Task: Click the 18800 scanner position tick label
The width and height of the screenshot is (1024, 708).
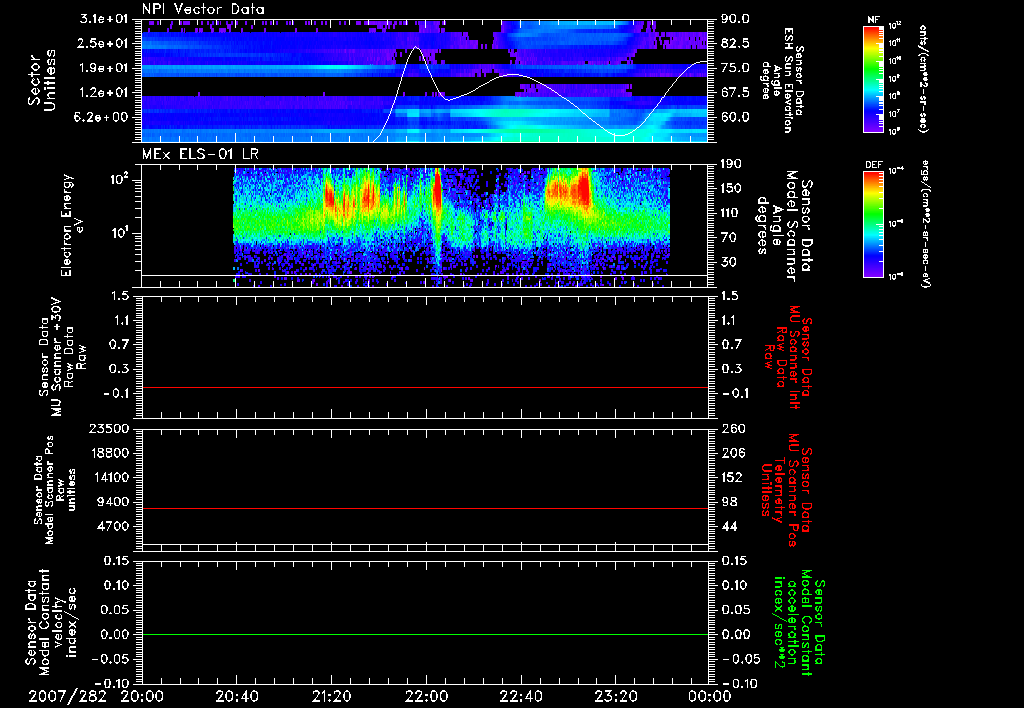Action: [x=109, y=453]
